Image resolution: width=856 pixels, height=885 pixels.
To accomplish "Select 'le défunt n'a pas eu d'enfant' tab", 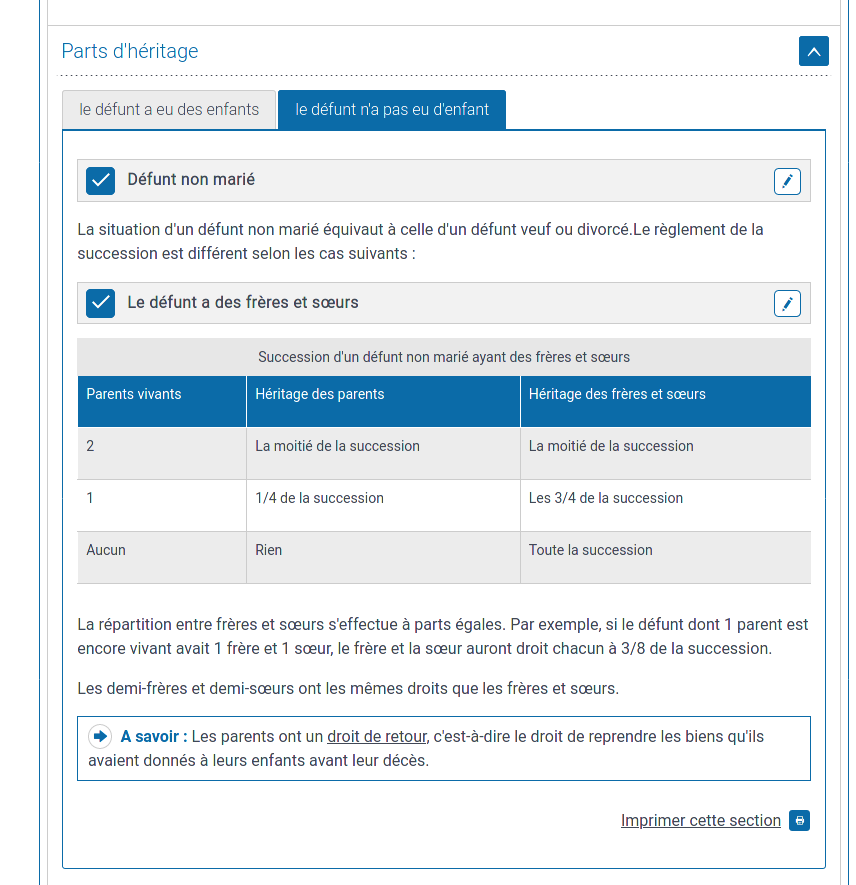I will click(x=392, y=110).
